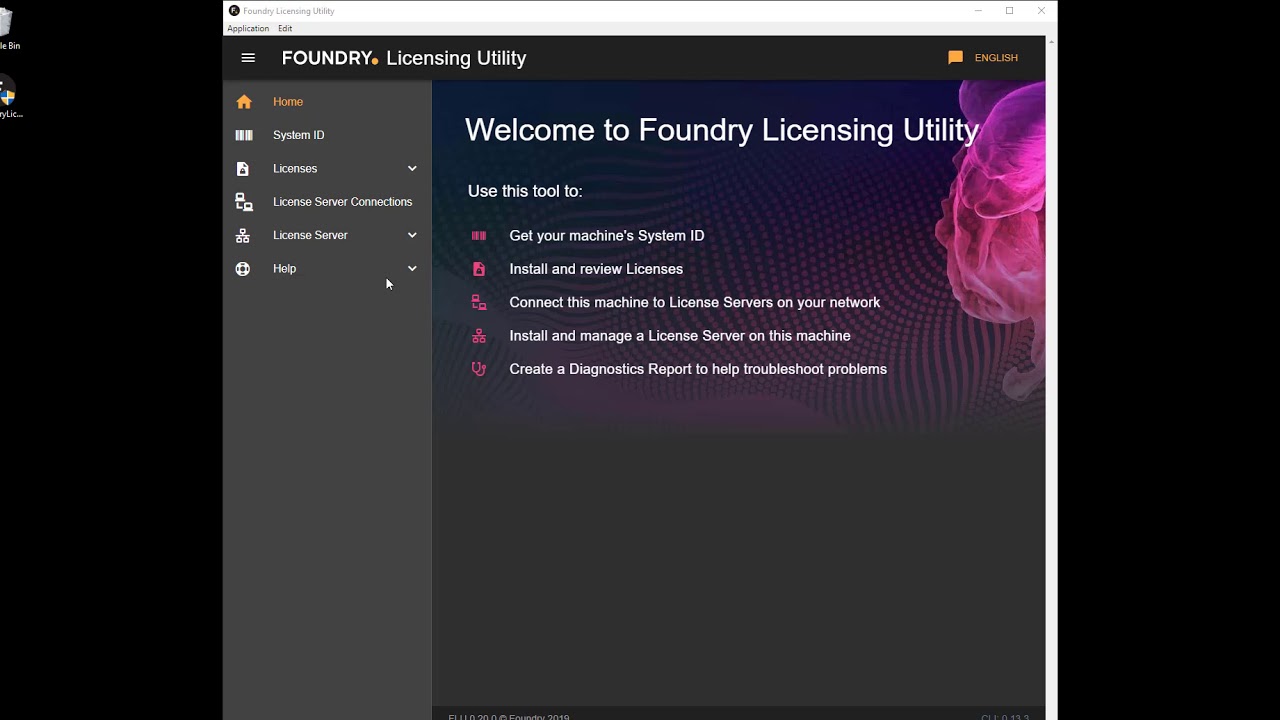Image resolution: width=1280 pixels, height=720 pixels.
Task: Close the Foundry Licensing Utility window
Action: pos(1041,11)
